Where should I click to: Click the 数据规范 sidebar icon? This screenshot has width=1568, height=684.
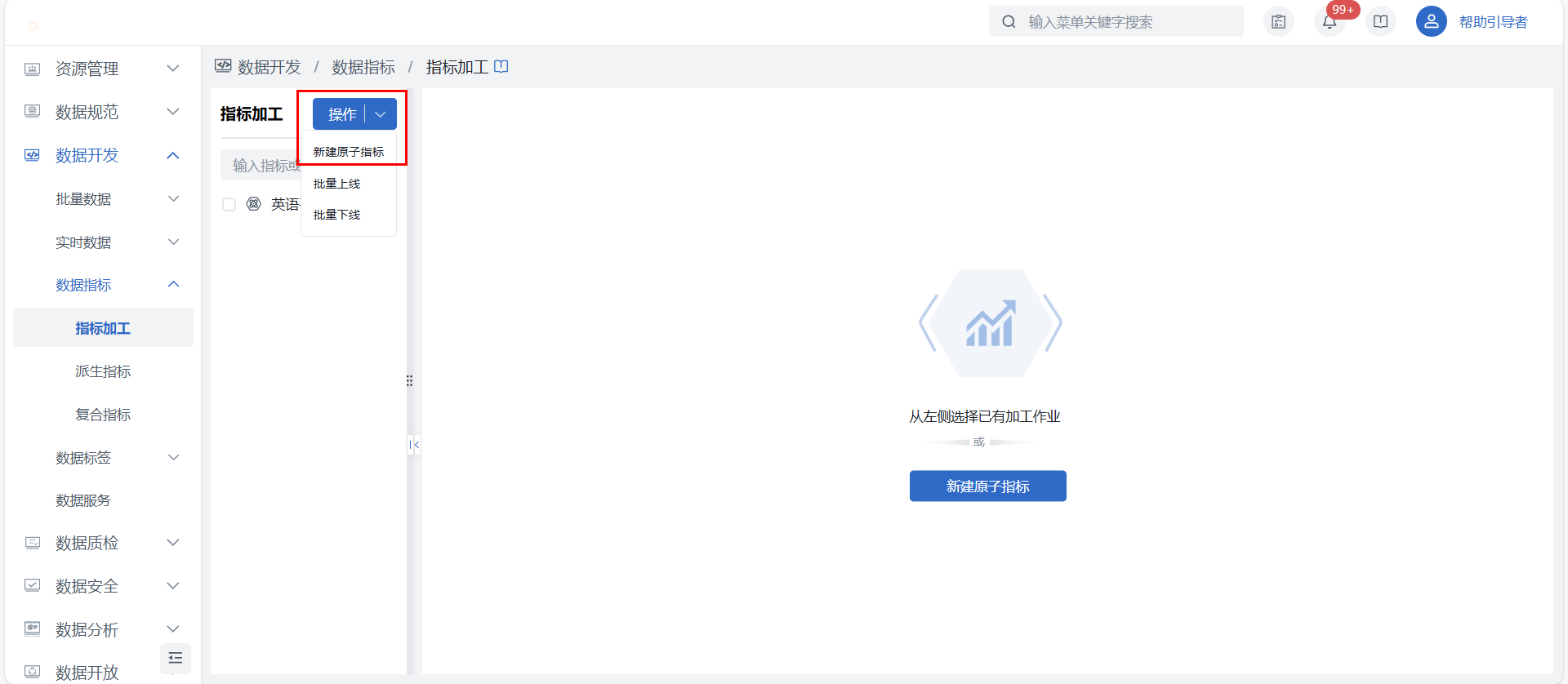pyautogui.click(x=33, y=112)
